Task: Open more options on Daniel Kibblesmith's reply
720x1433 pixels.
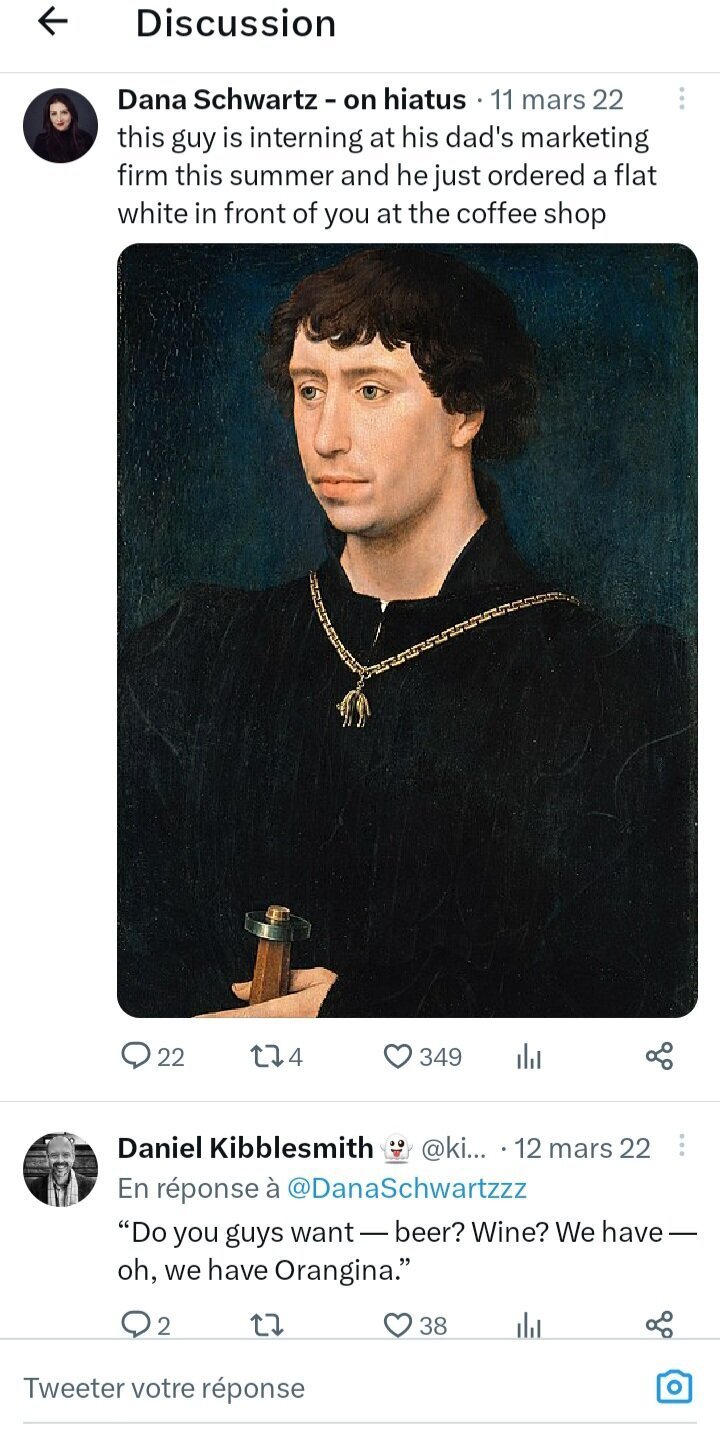Action: [681, 1146]
